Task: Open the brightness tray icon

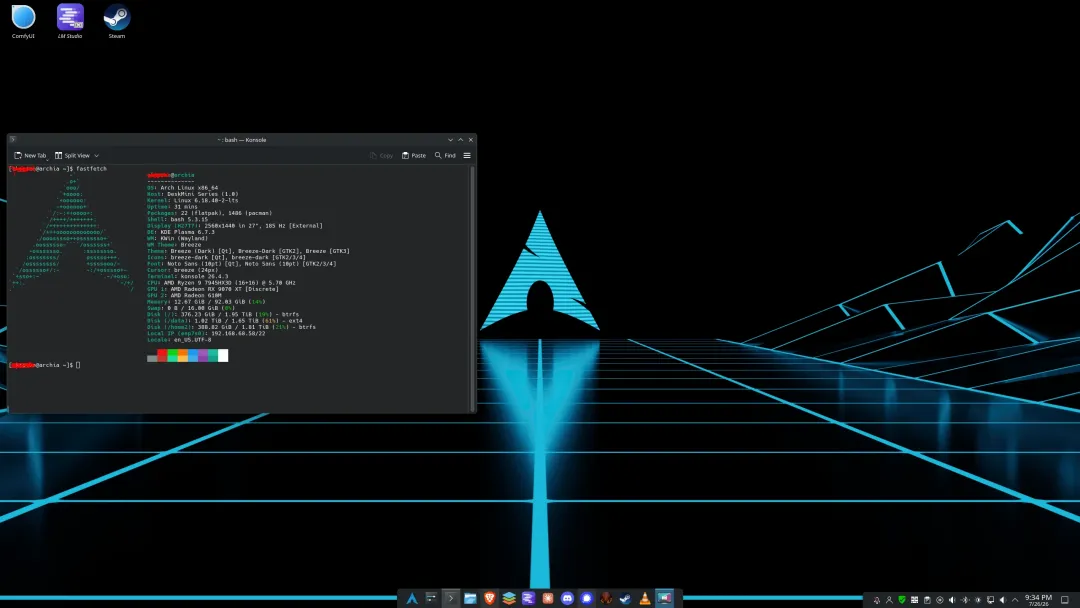Action: click(x=977, y=600)
